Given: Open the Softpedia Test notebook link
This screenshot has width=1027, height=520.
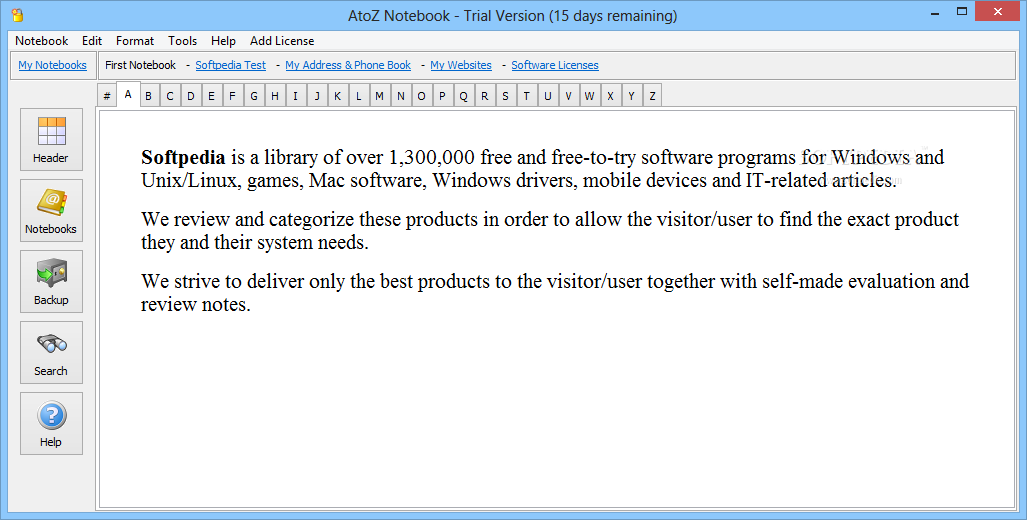Looking at the screenshot, I should pos(231,65).
